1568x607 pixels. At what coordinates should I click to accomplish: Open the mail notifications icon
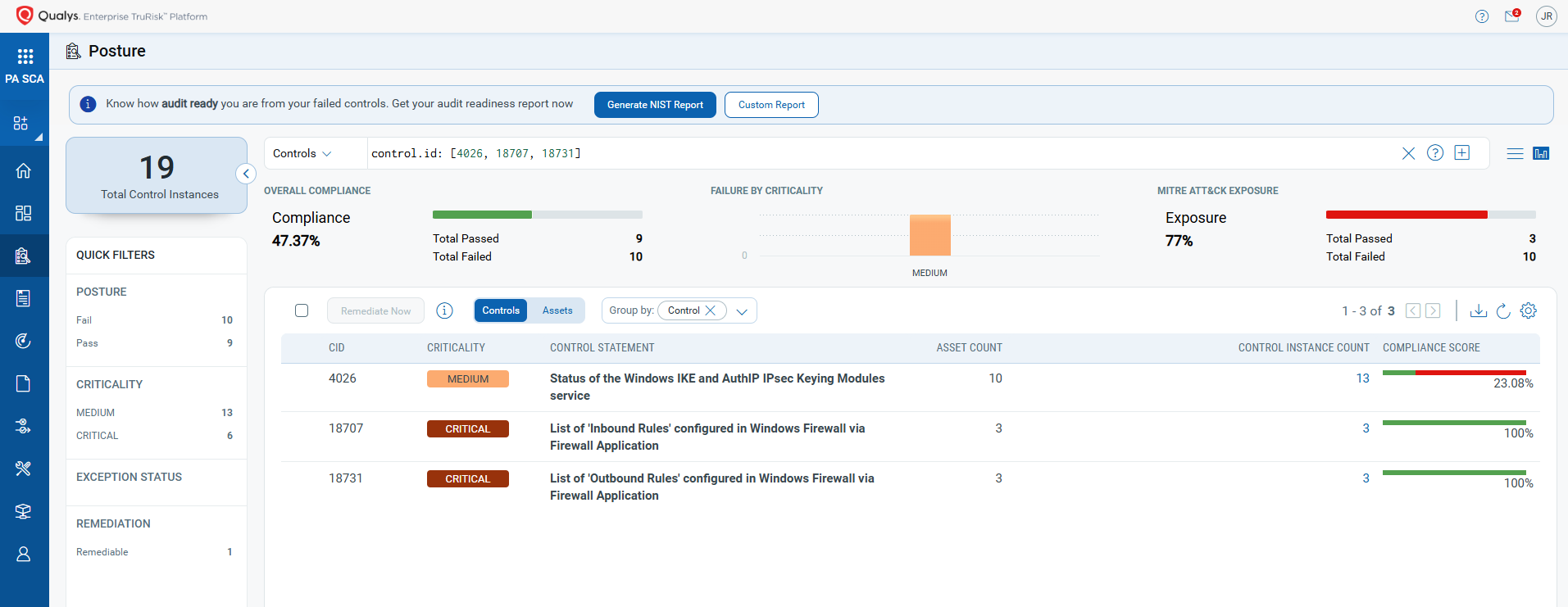click(1512, 16)
